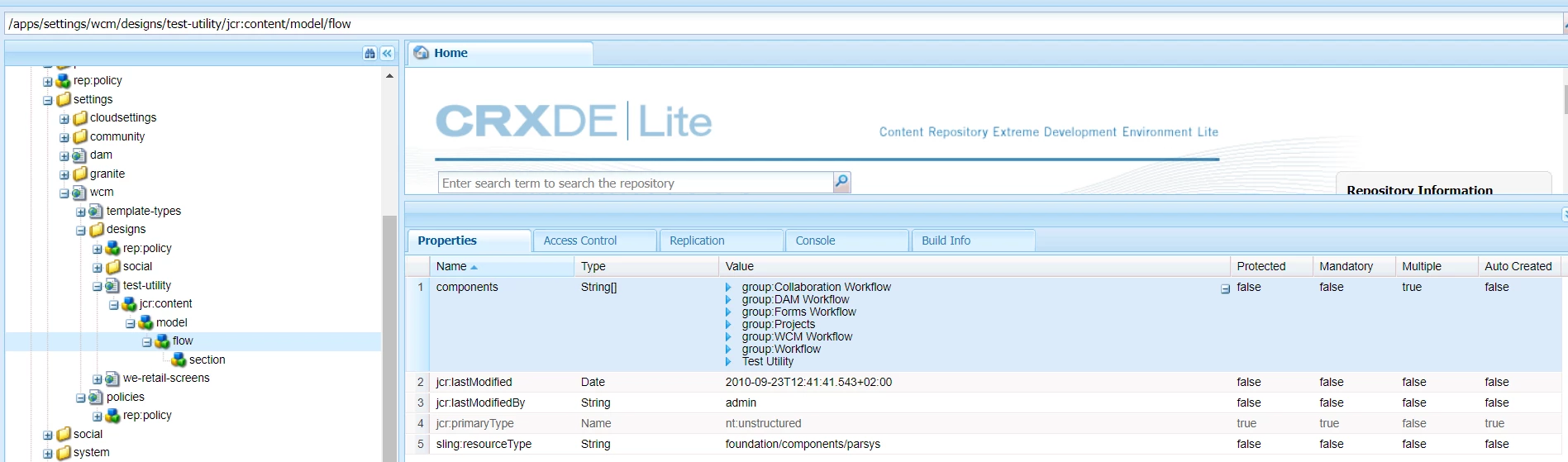The image size is (1568, 462).
Task: Click the designs folder icon
Action: point(97,230)
